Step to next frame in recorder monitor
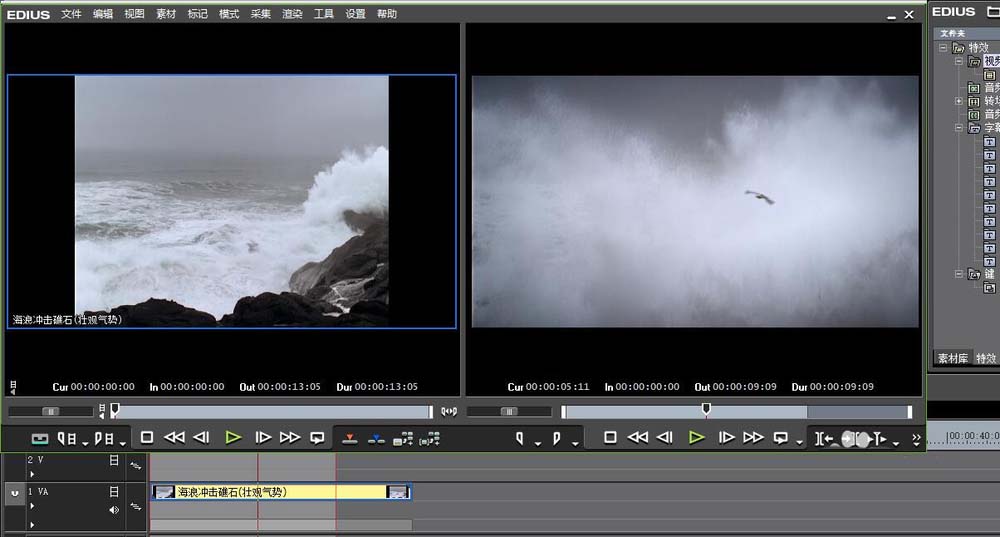 coord(726,438)
